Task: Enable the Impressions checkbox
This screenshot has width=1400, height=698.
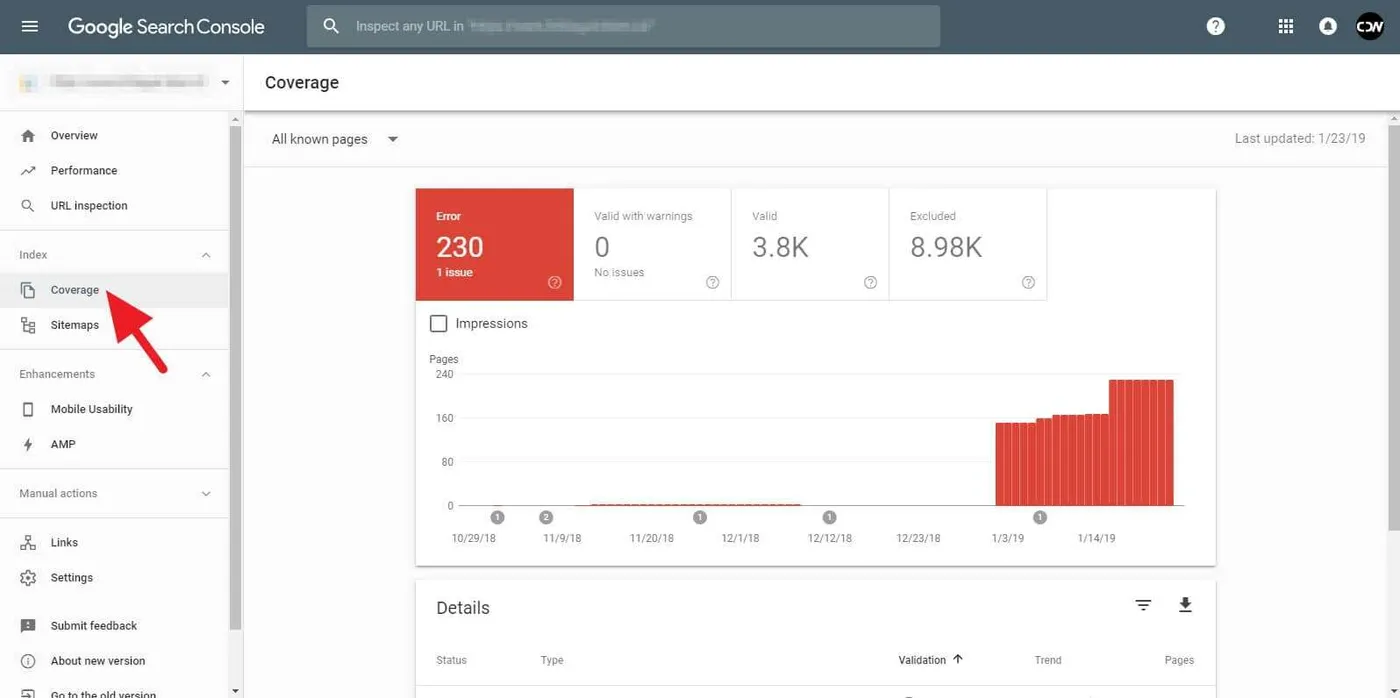Action: [438, 324]
